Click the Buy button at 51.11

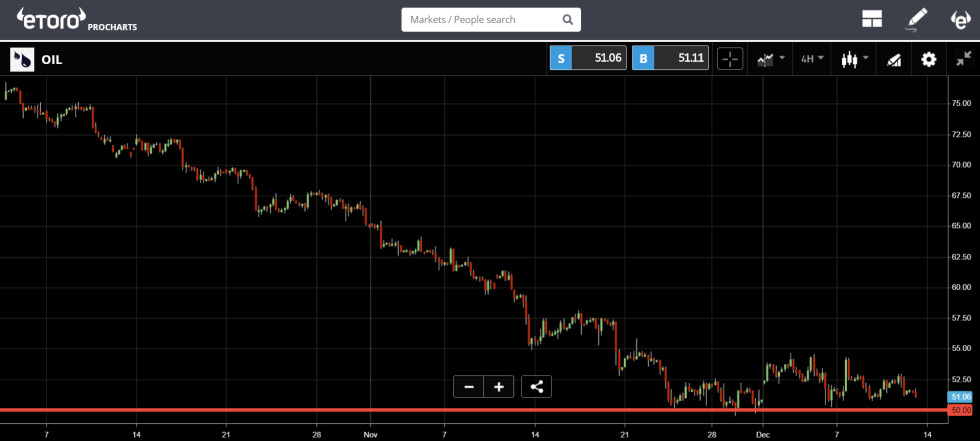coord(671,59)
